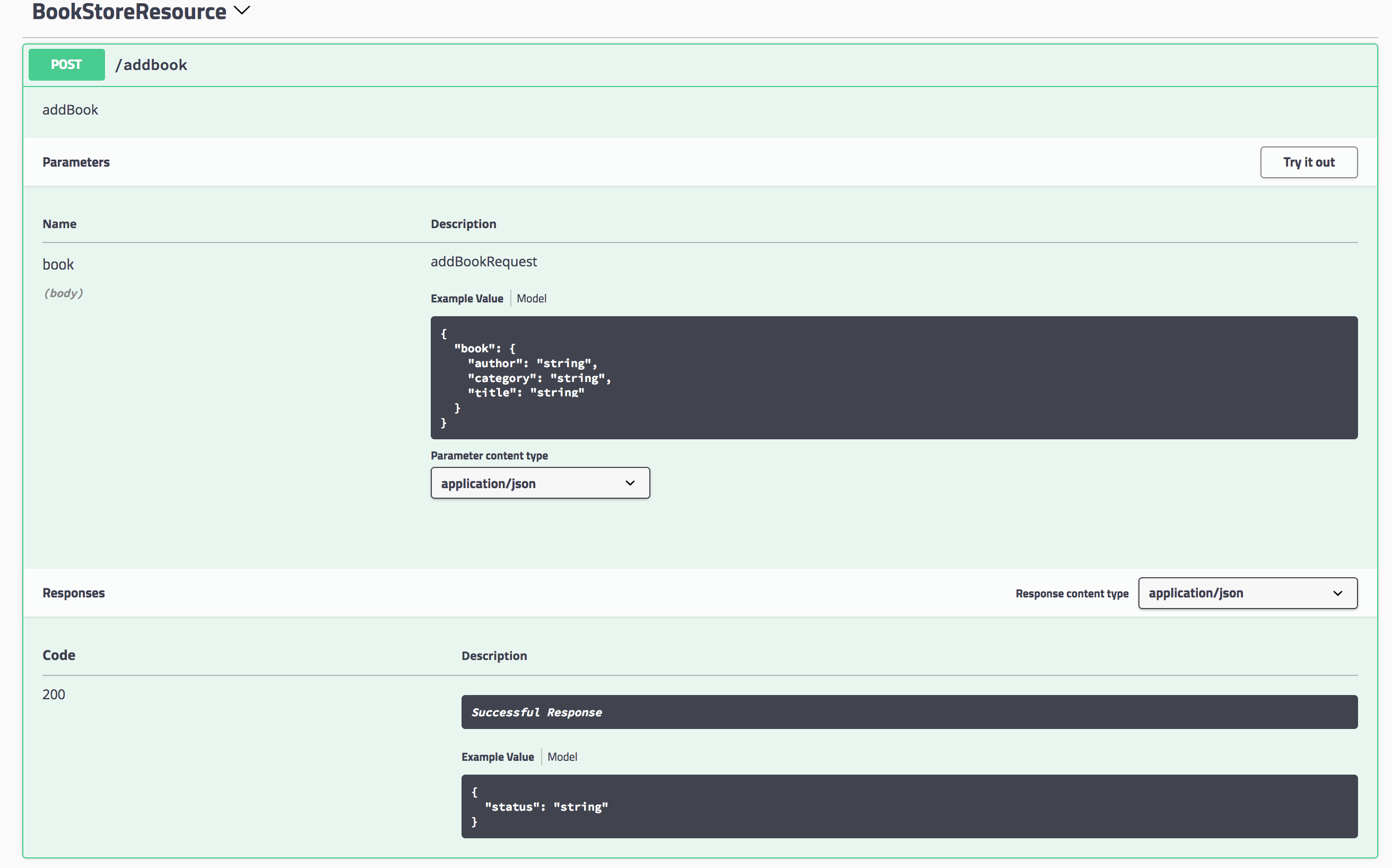Collapse the BookStoreResource section chevron

click(x=242, y=10)
